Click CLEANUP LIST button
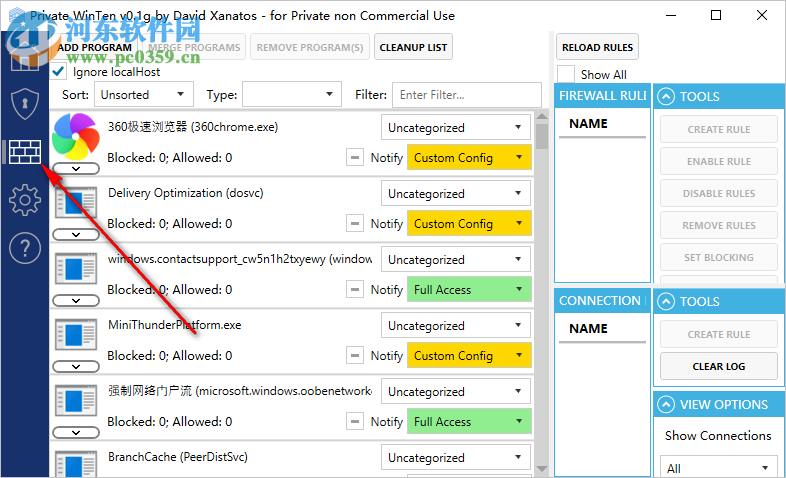 (x=413, y=47)
